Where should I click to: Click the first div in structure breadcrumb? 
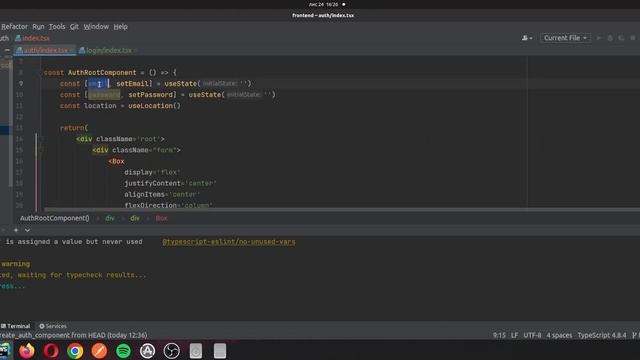tap(110, 218)
